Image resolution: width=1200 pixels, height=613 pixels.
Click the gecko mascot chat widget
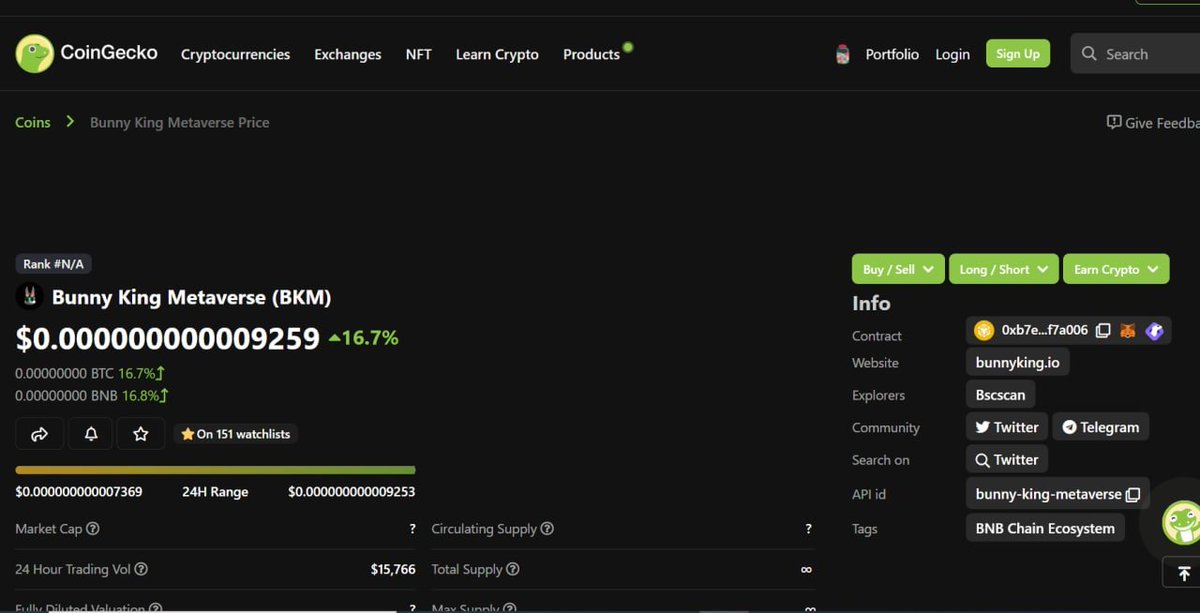coord(1182,522)
